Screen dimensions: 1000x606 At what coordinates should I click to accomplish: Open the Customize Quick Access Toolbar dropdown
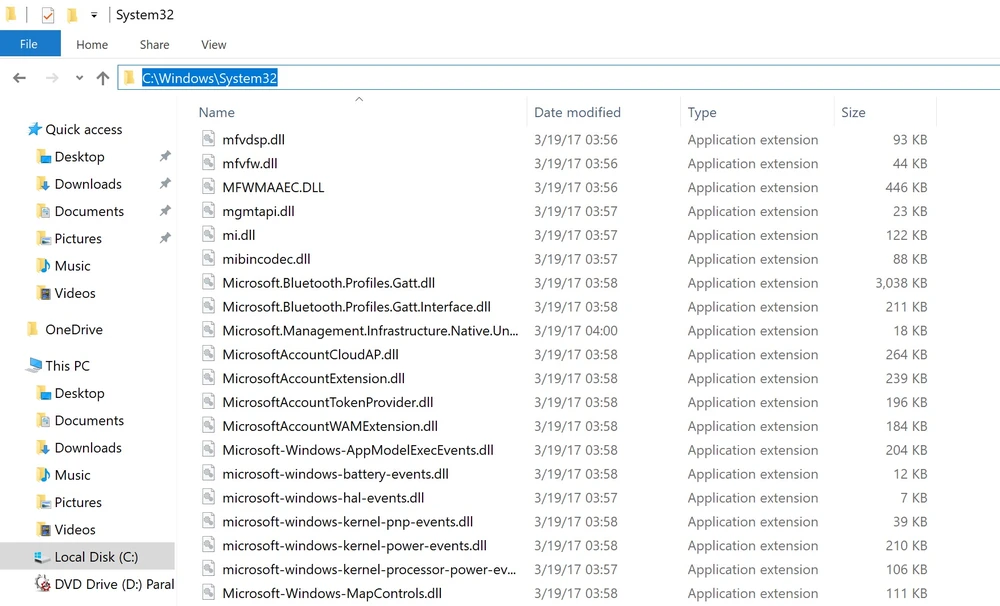pyautogui.click(x=94, y=15)
